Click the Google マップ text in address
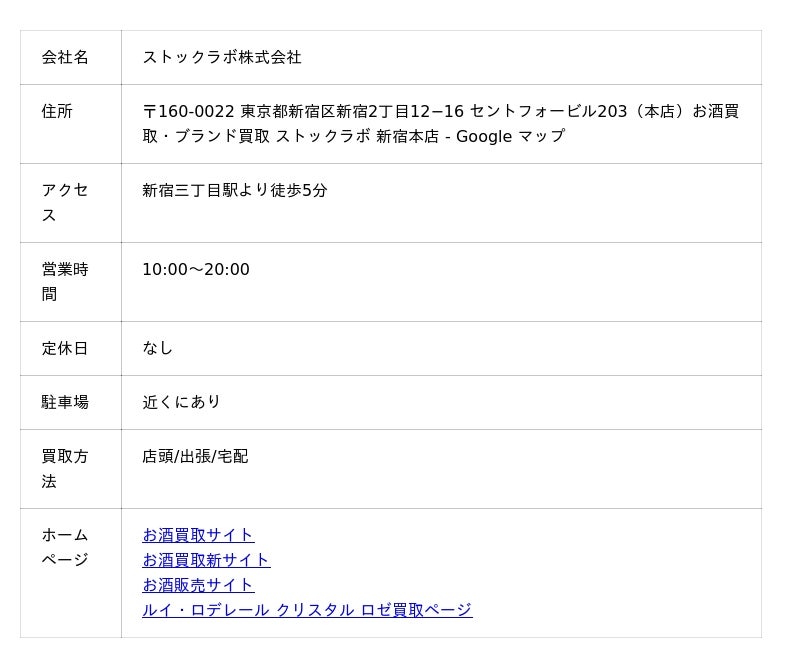The image size is (800, 668). click(510, 137)
